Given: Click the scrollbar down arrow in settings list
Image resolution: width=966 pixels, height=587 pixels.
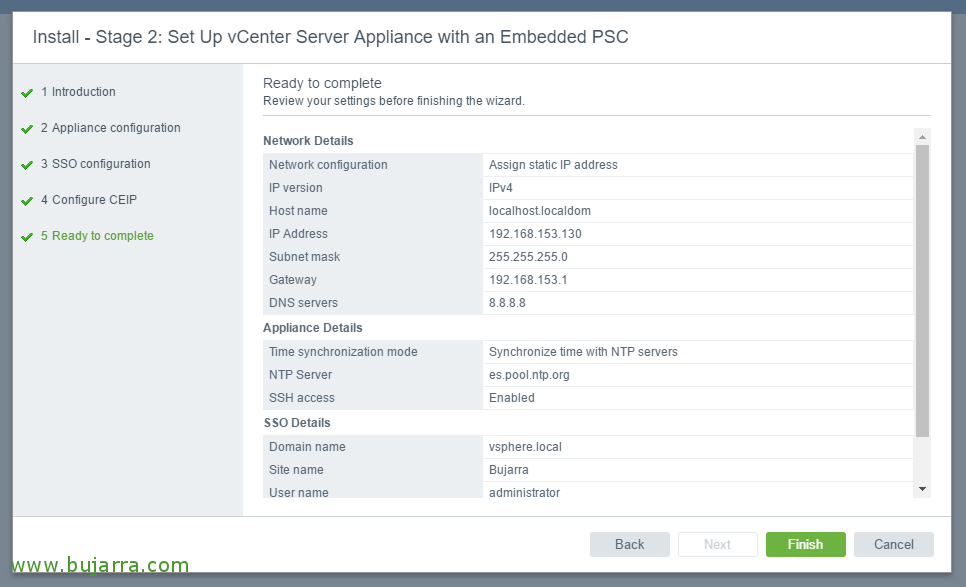Looking at the screenshot, I should tap(922, 489).
